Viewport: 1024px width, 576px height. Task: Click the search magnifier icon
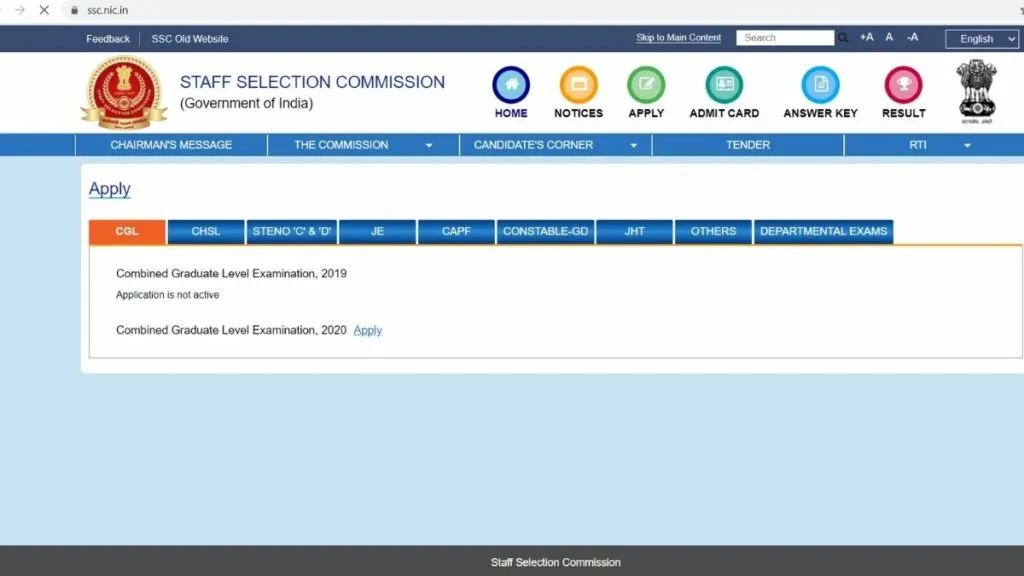click(x=843, y=38)
